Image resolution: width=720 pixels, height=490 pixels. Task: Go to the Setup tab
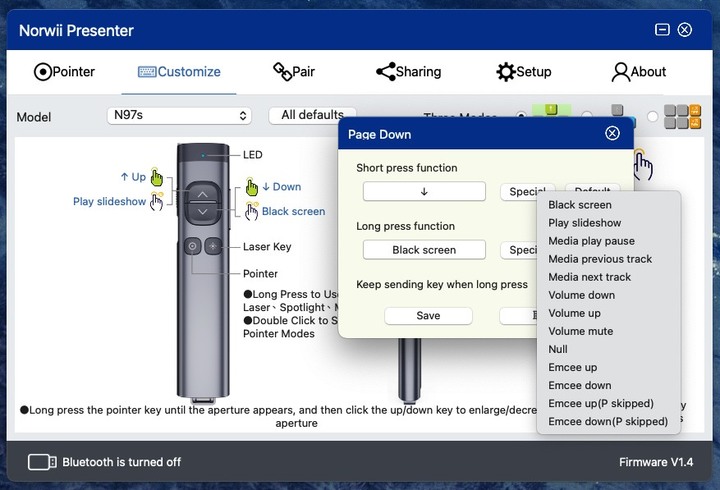click(523, 72)
